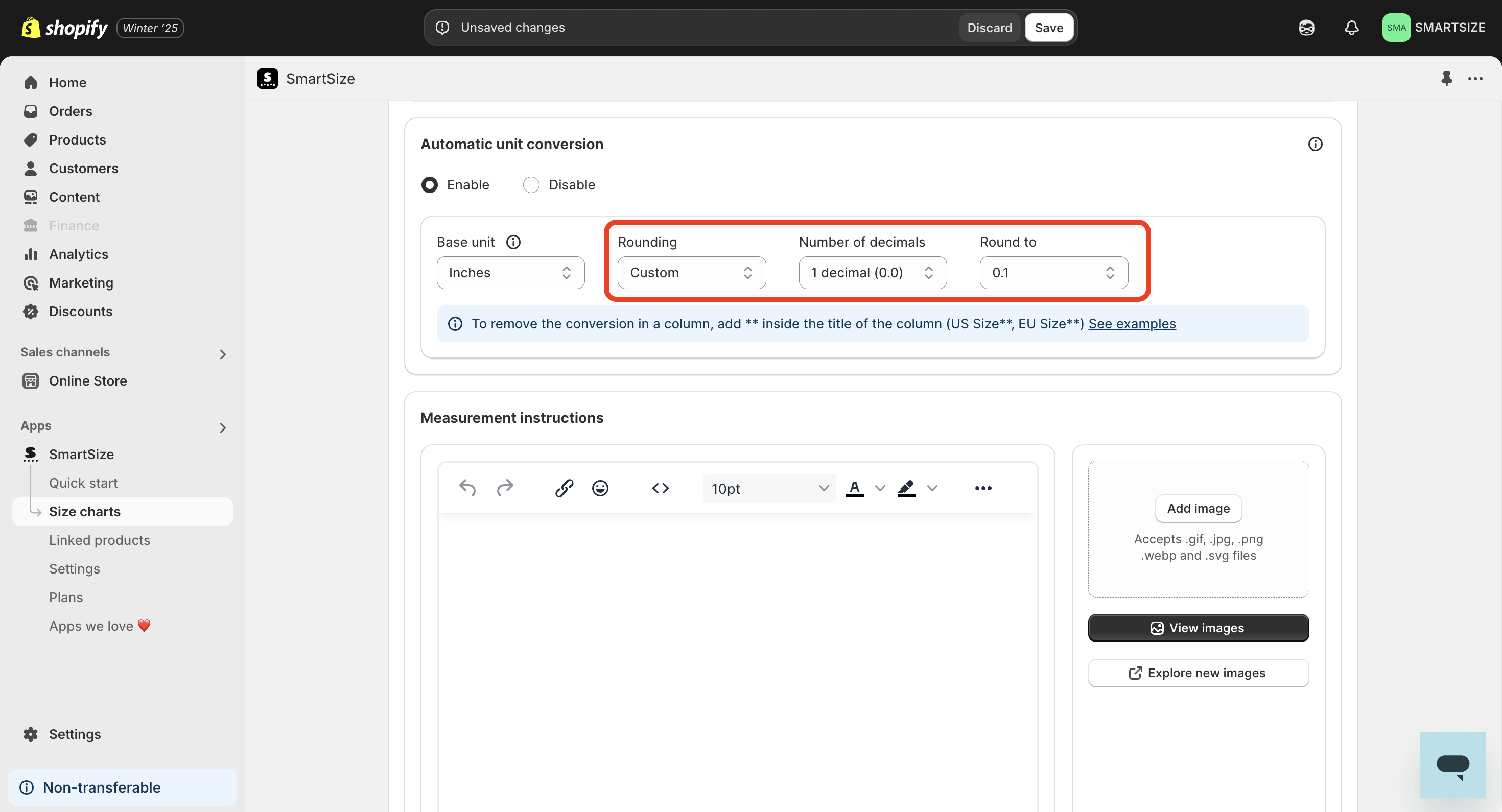
Task: Click Home icon in sidebar
Action: [31, 82]
